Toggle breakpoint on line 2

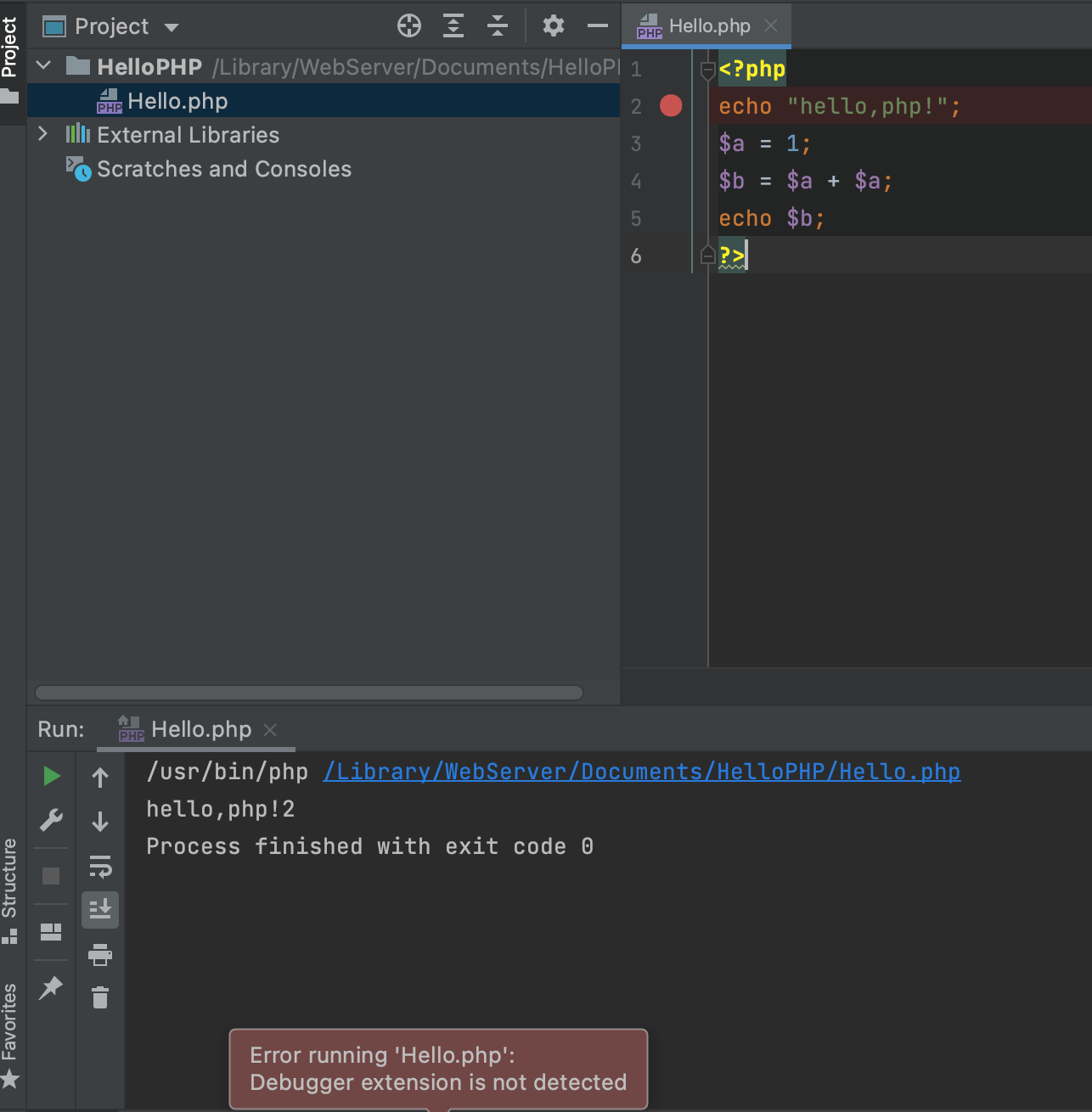click(671, 105)
